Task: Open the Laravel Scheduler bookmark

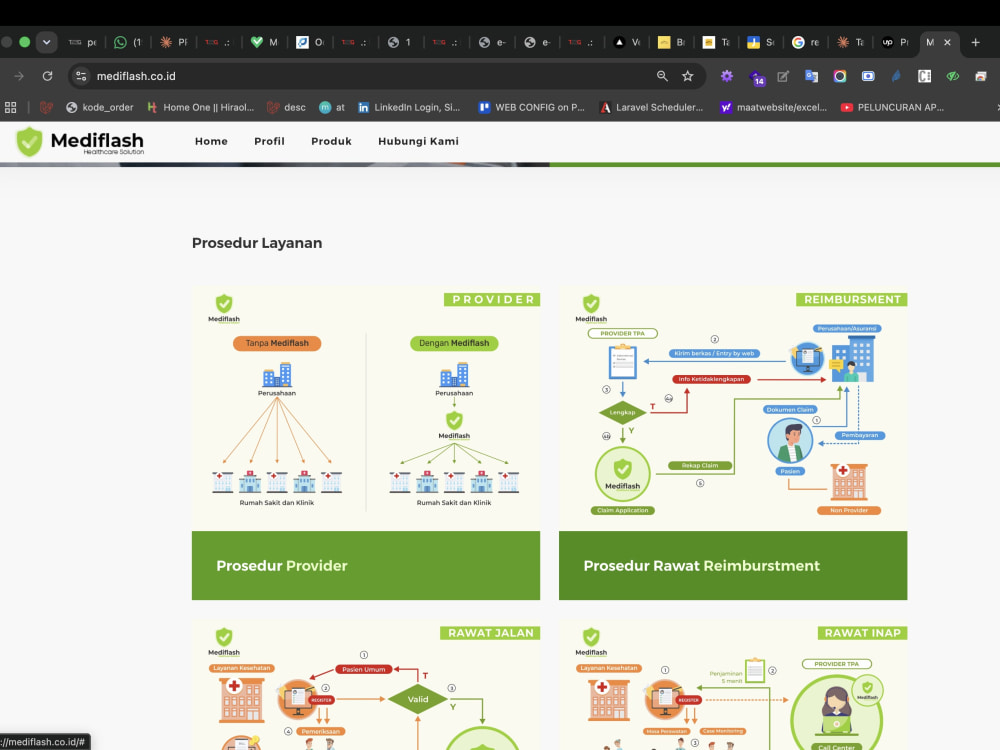Action: pyautogui.click(x=651, y=107)
